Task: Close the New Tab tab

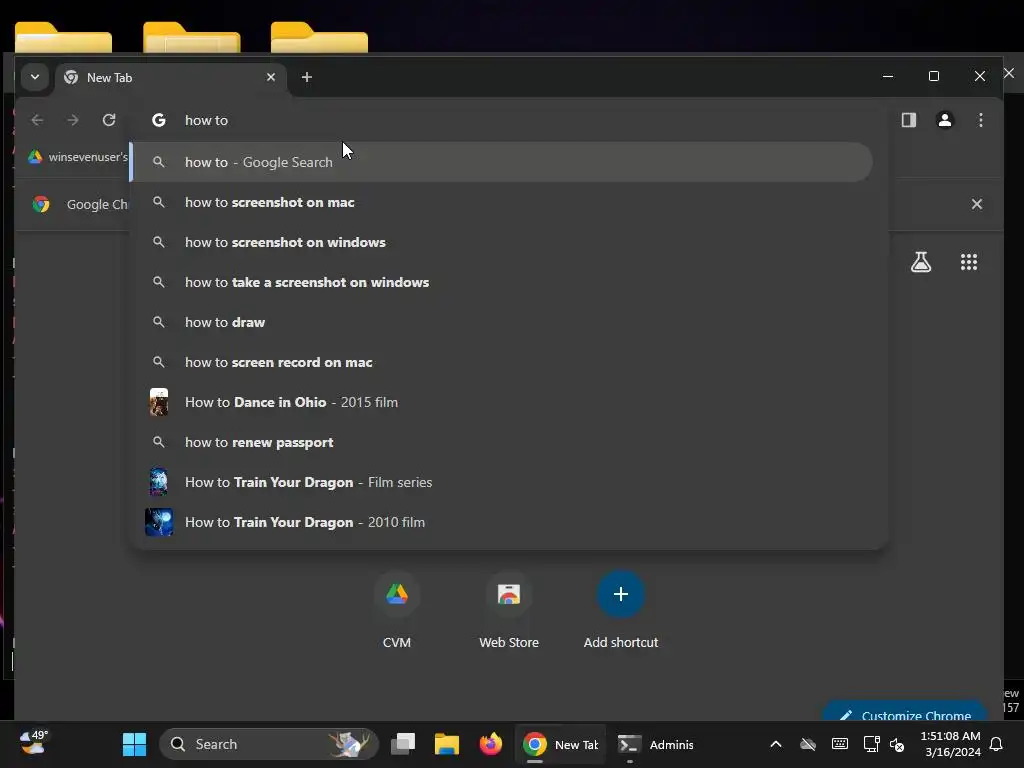Action: (x=270, y=77)
